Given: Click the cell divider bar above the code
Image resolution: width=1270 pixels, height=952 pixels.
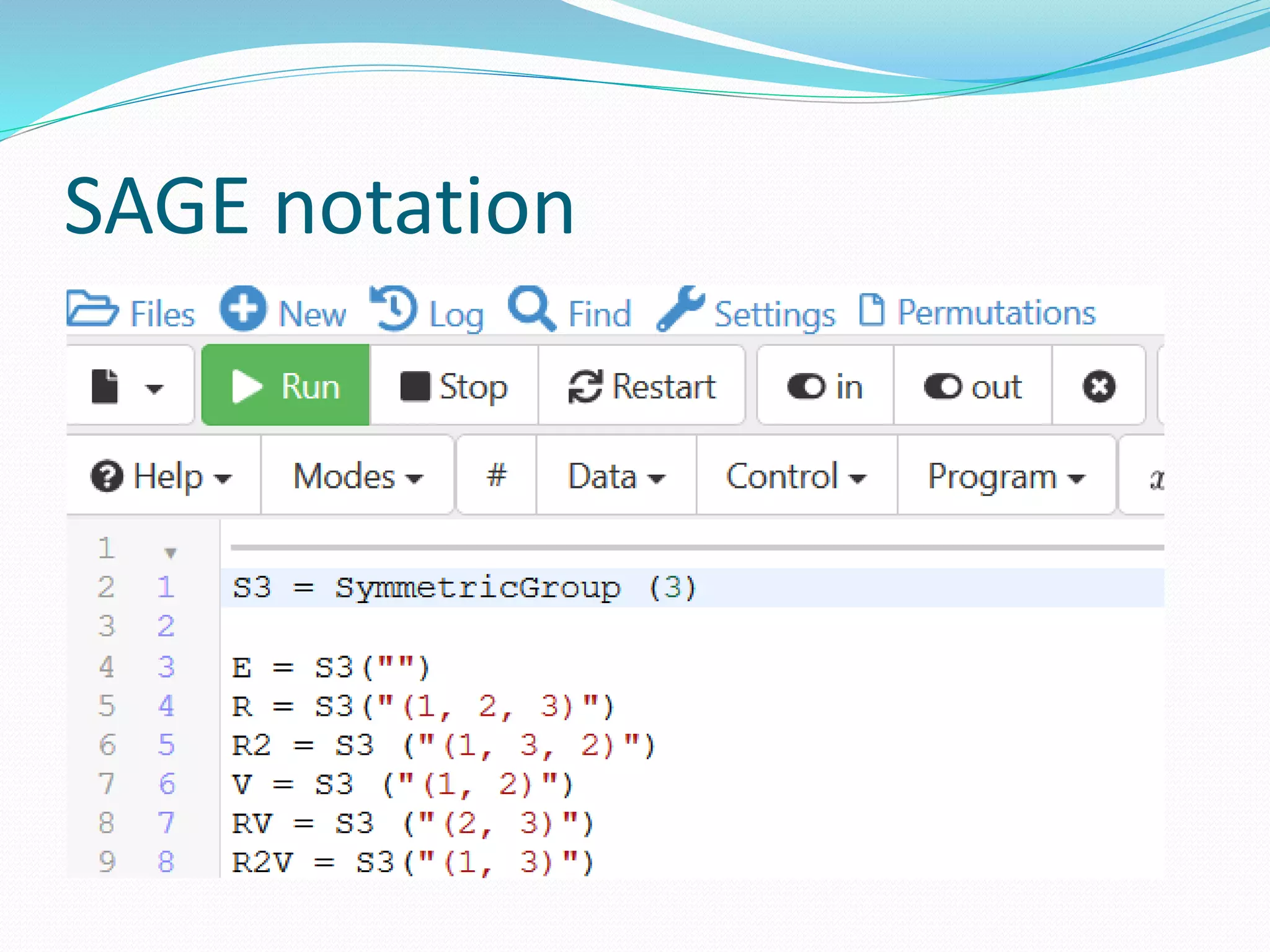Looking at the screenshot, I should click(697, 547).
